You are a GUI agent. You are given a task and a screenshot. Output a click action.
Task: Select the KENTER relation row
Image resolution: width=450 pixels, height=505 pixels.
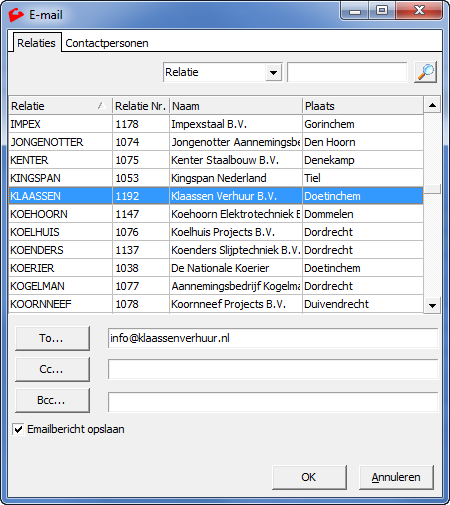click(216, 160)
